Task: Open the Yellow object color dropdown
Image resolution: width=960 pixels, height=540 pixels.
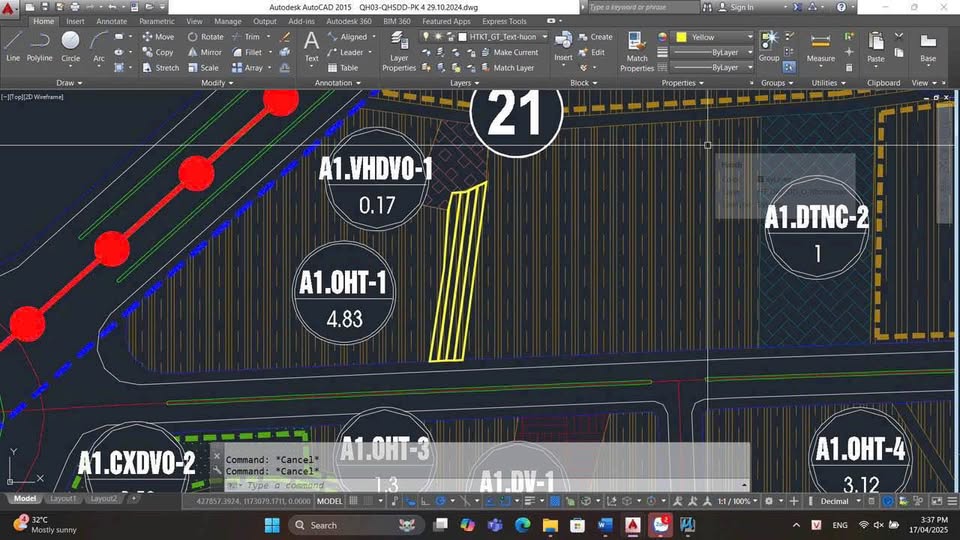Action: pyautogui.click(x=714, y=37)
